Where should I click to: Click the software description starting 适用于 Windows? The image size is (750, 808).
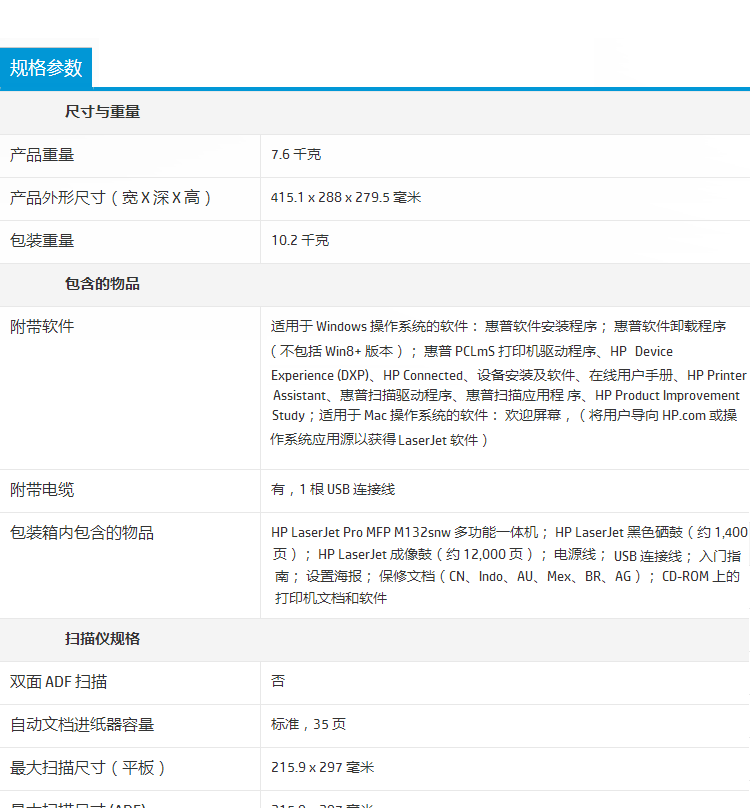(x=509, y=383)
